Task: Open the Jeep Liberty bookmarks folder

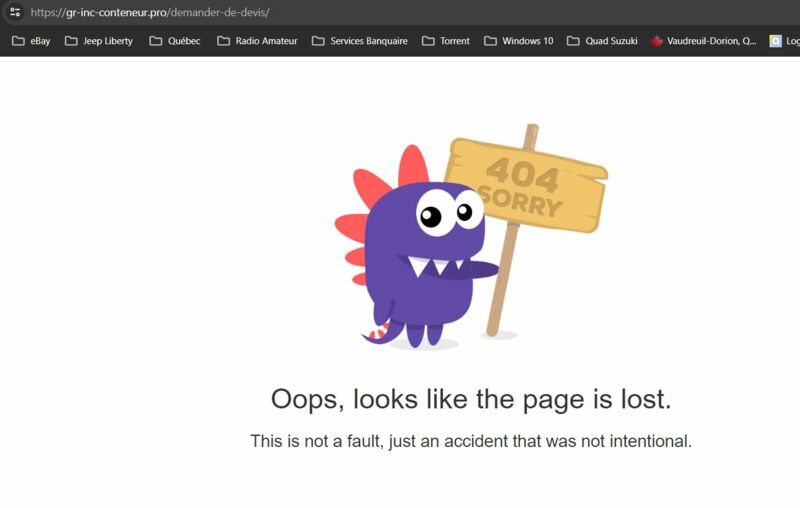Action: tap(99, 41)
